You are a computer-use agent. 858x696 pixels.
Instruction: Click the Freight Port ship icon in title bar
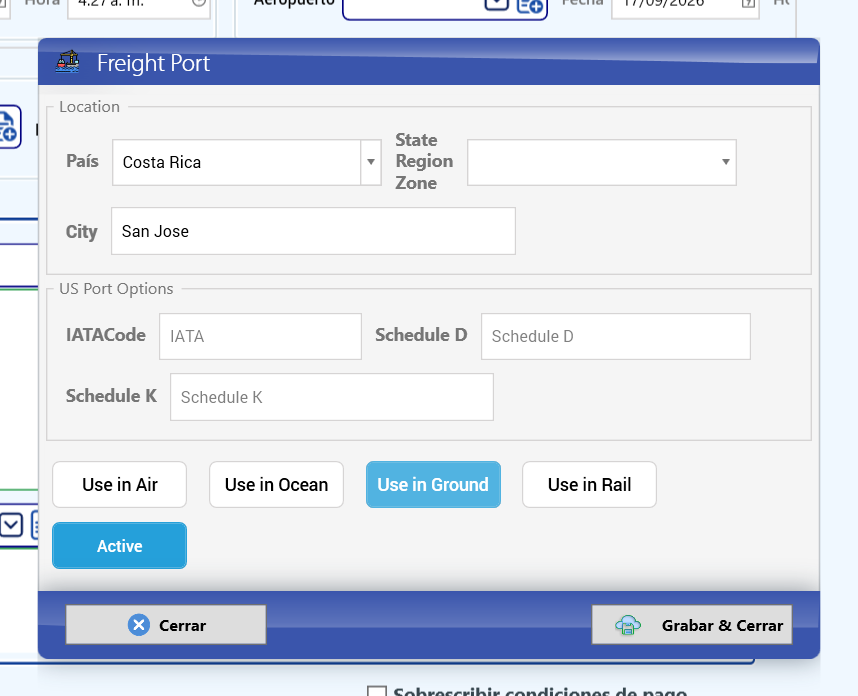(x=68, y=62)
